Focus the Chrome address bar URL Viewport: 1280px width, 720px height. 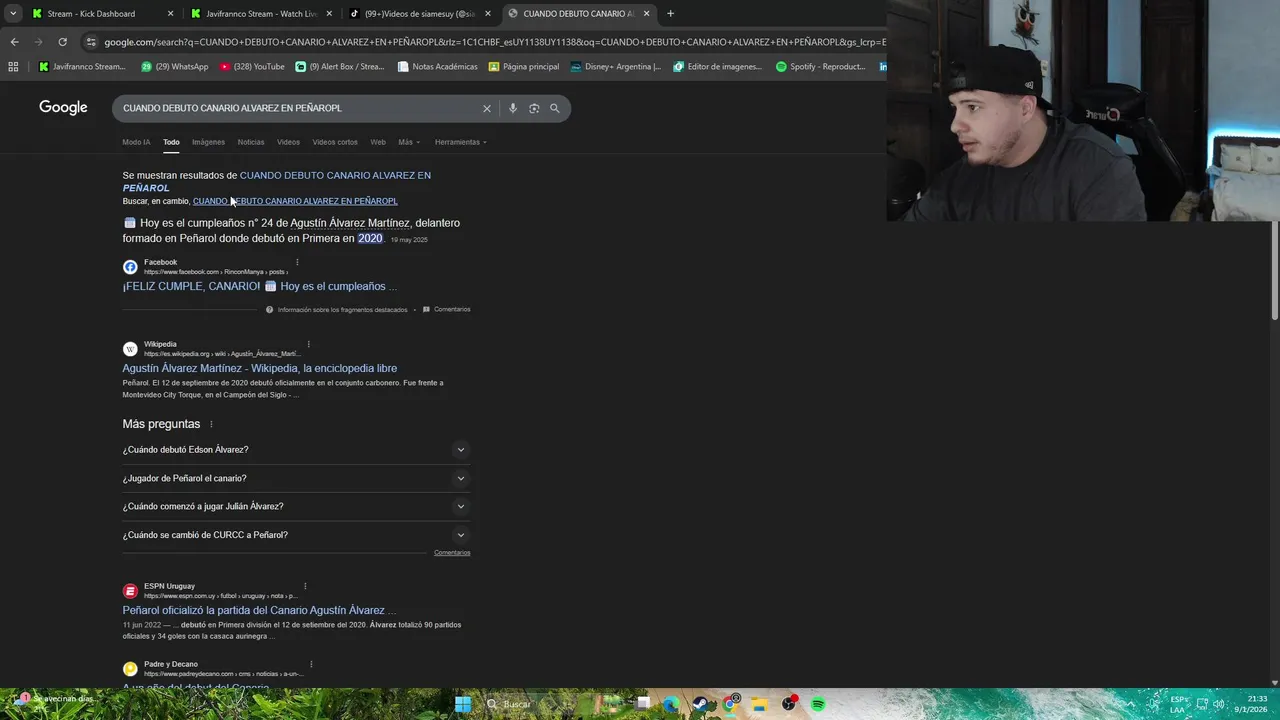(x=494, y=42)
